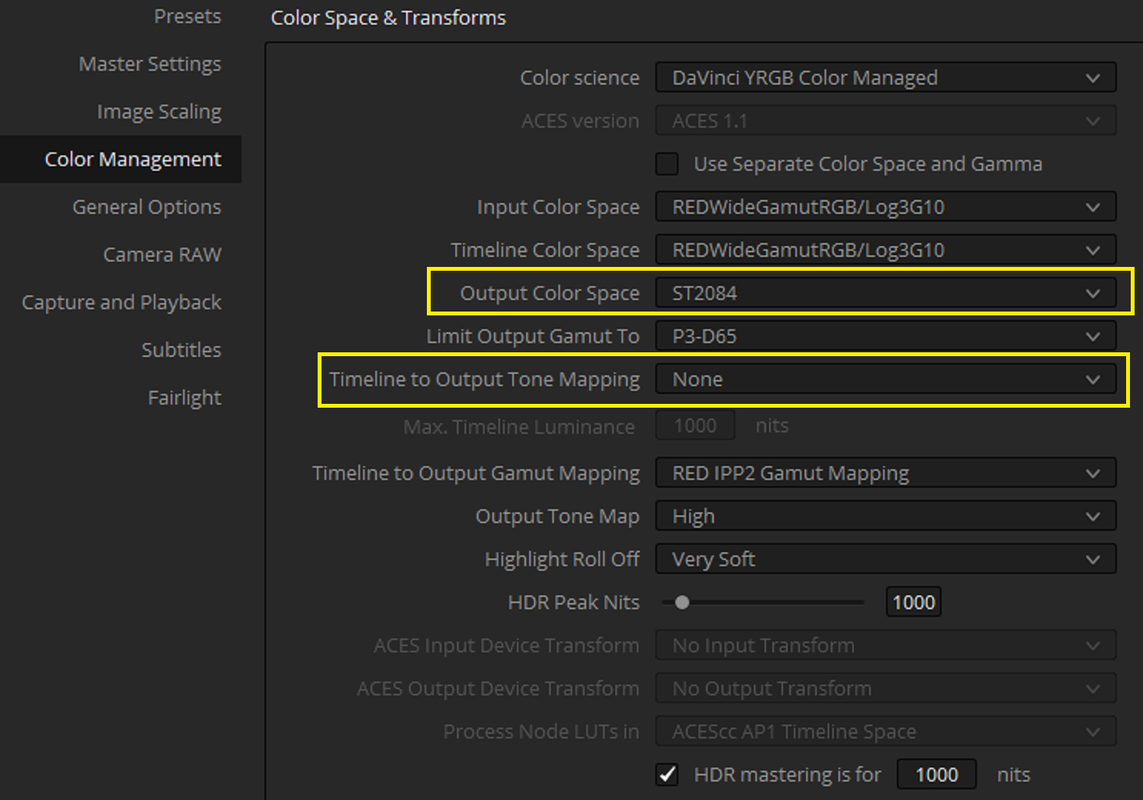Open General Options section

point(147,207)
